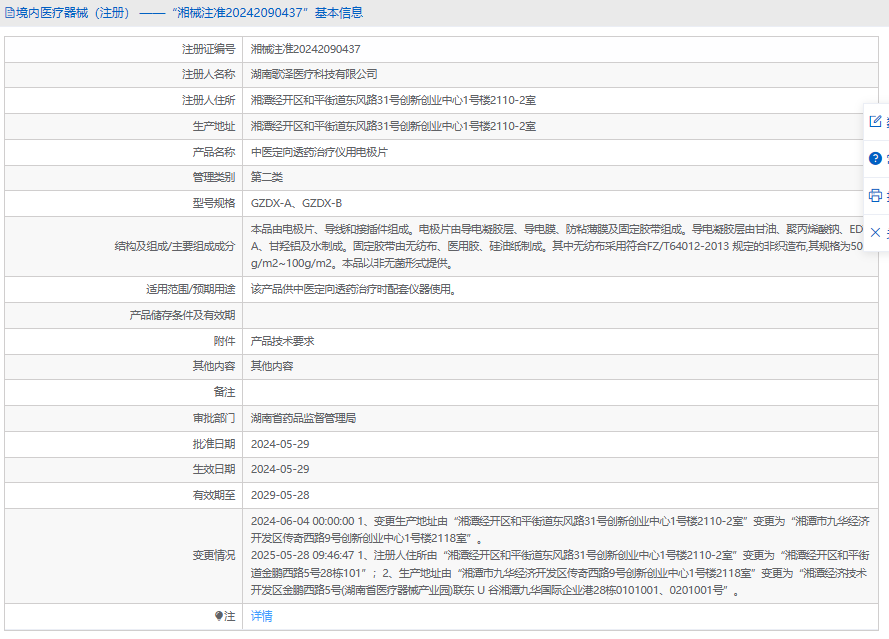Select registration number value 湘械注准20242090437
The height and width of the screenshot is (639, 889).
pos(306,49)
